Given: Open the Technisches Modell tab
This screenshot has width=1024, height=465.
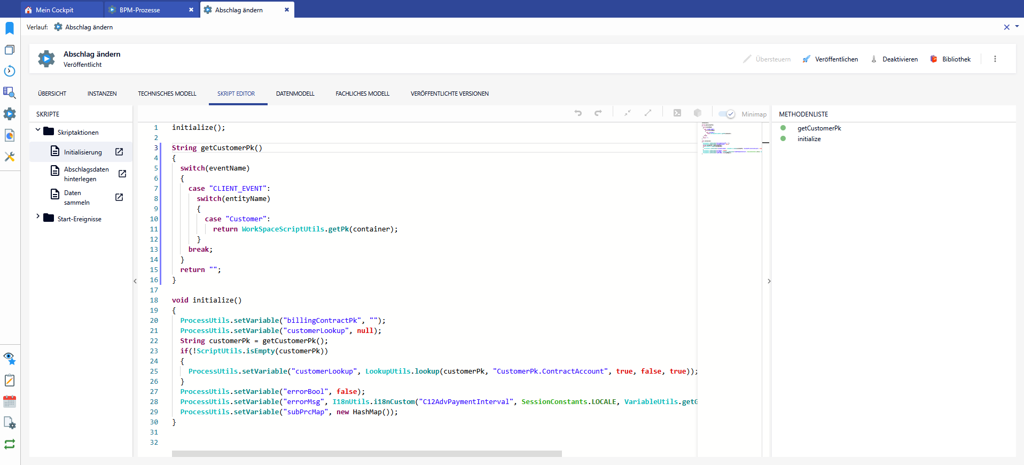Looking at the screenshot, I should point(167,94).
